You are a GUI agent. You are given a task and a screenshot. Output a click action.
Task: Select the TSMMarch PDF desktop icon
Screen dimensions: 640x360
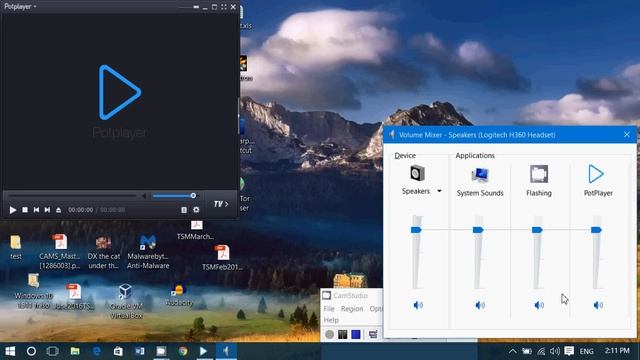pos(196,230)
